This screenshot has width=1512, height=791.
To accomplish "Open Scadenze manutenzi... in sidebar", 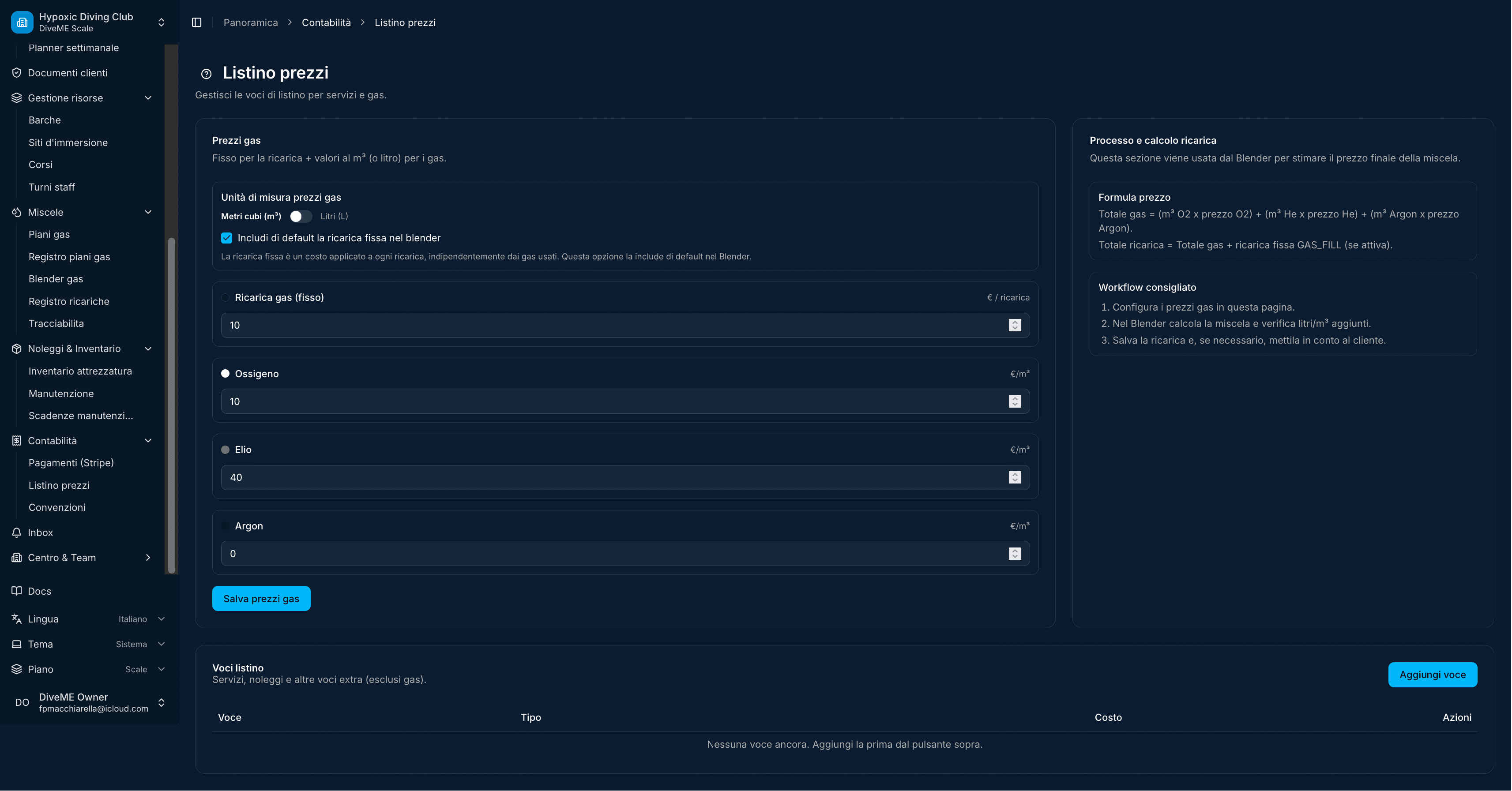I will [81, 416].
